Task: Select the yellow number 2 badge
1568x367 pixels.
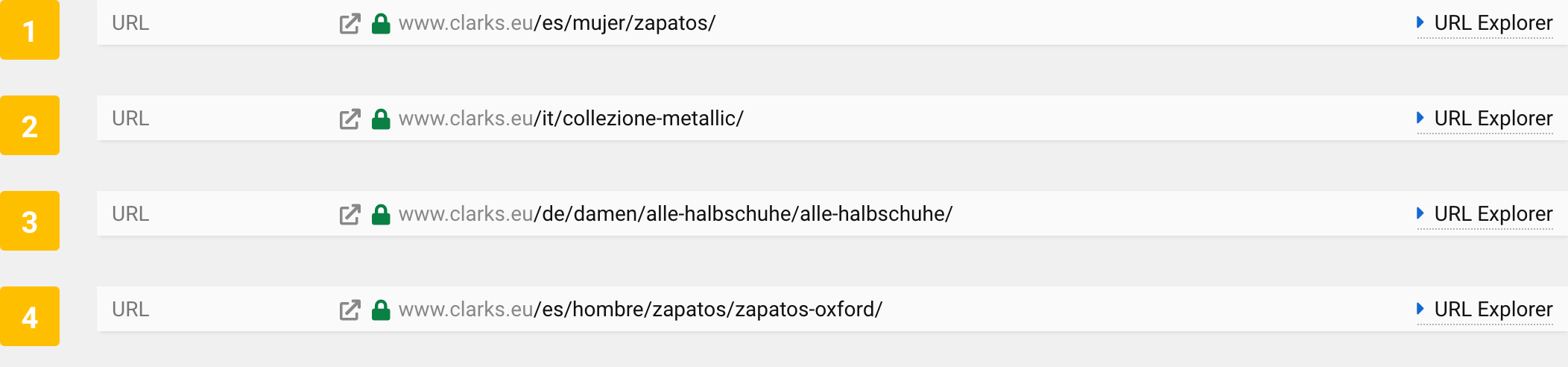Action: tap(30, 126)
